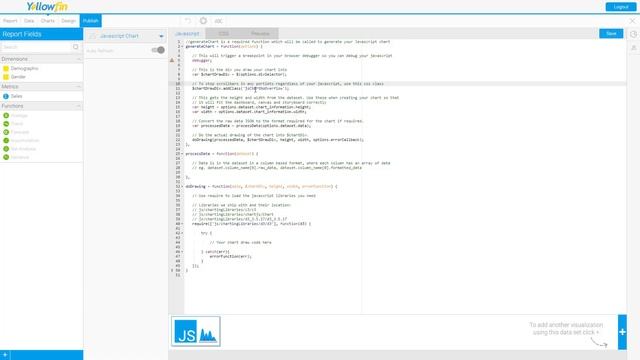Click the green Trend function icon
The width and height of the screenshot is (640, 360).
point(6,124)
